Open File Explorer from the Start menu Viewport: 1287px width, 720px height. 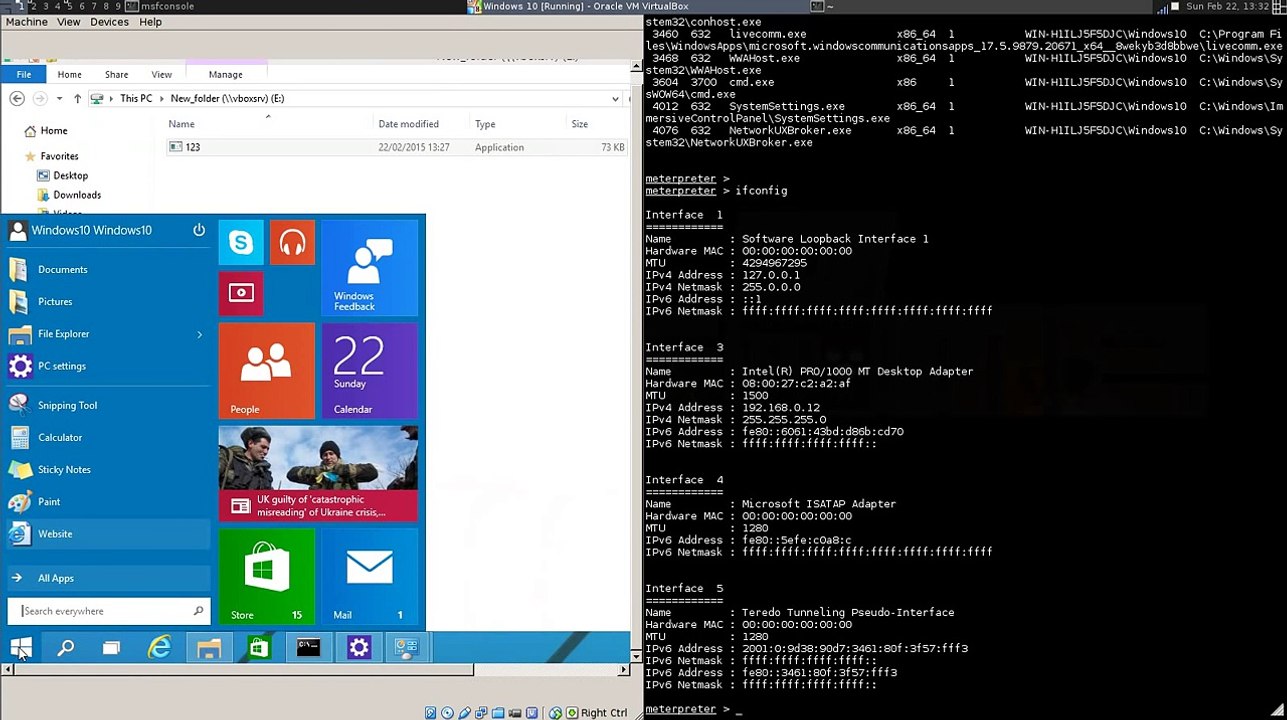(x=97, y=334)
